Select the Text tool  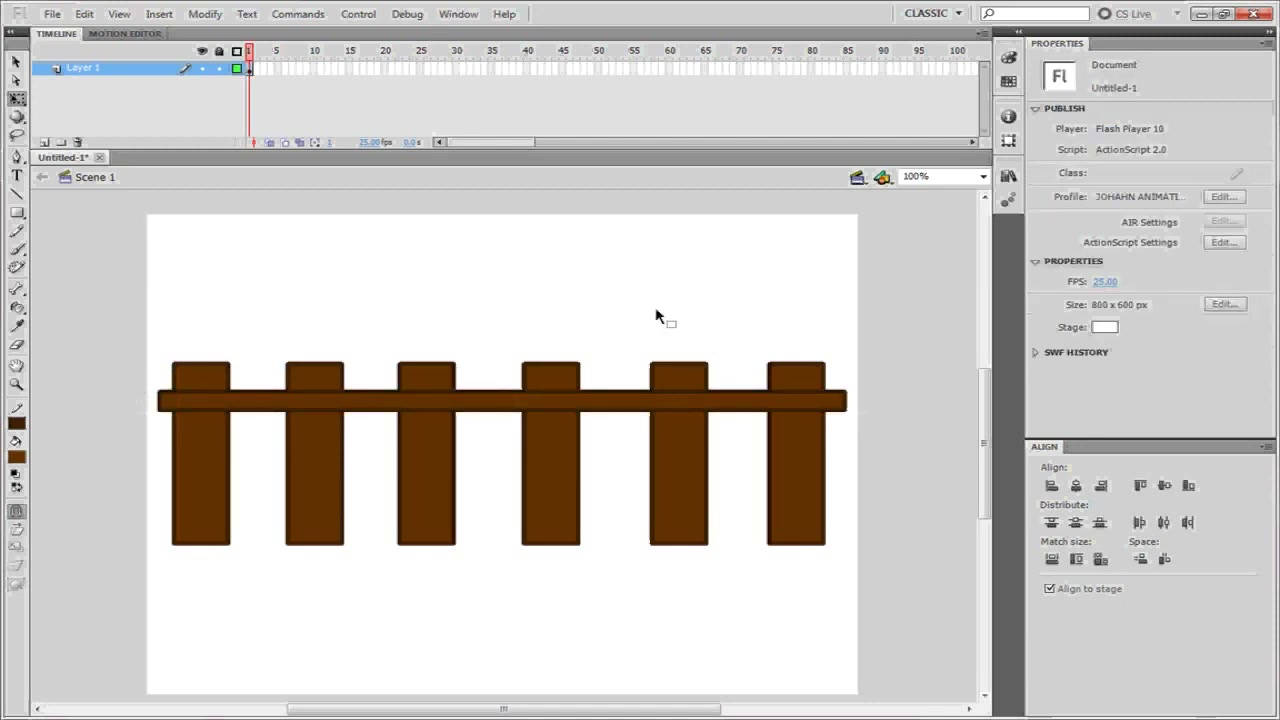pyautogui.click(x=16, y=175)
